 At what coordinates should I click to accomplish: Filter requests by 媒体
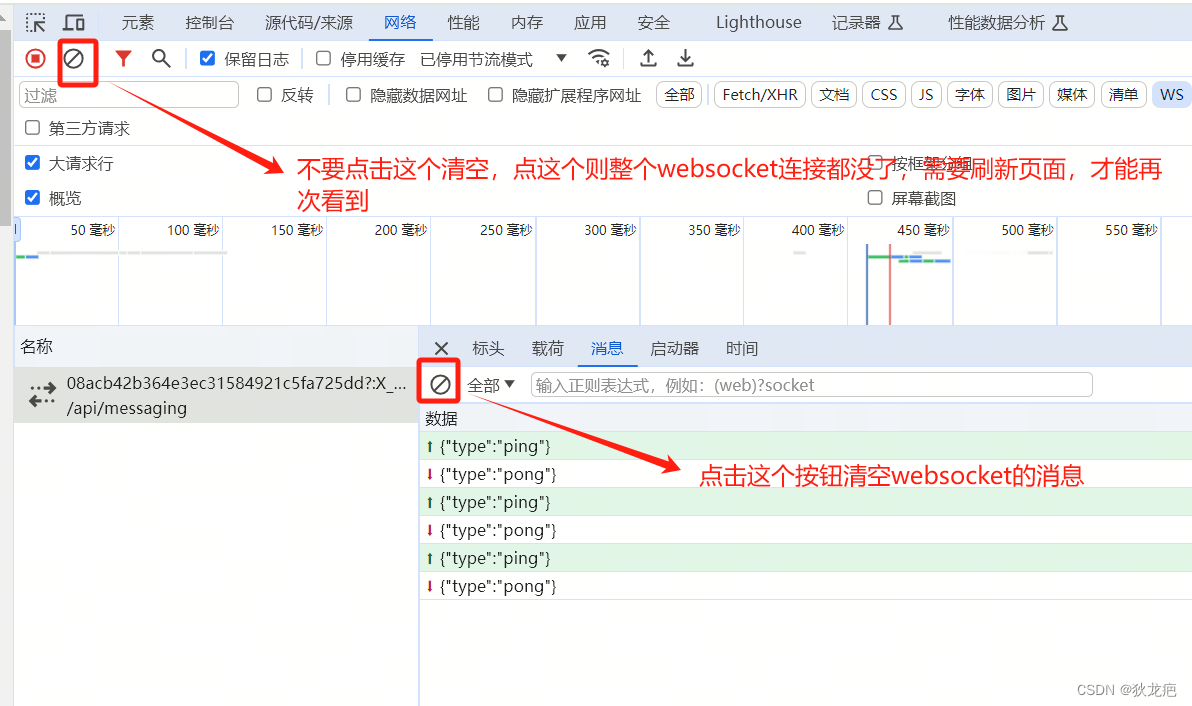(x=1071, y=95)
